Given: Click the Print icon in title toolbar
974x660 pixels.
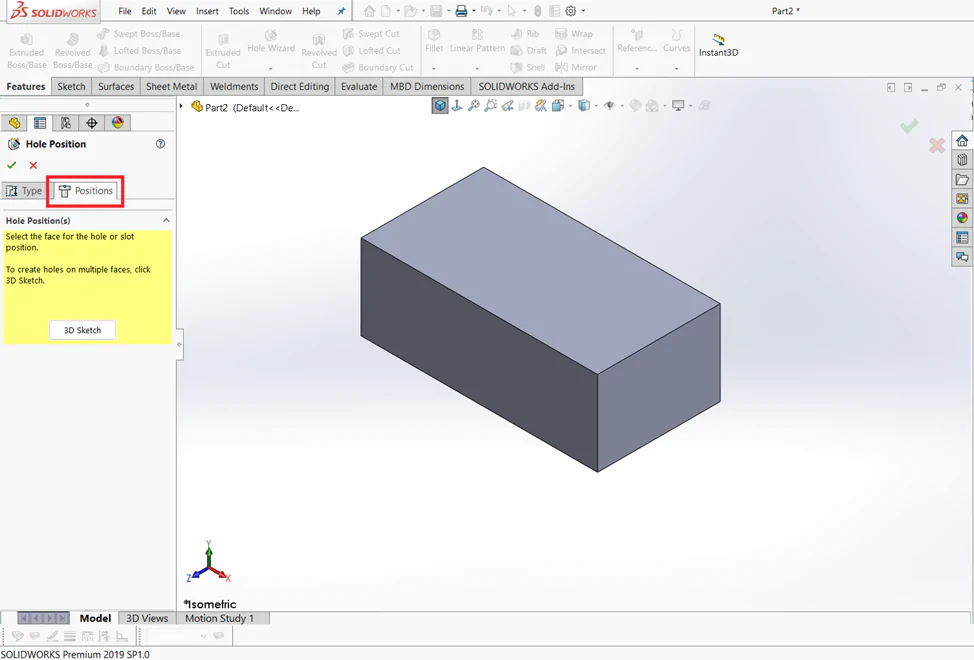Looking at the screenshot, I should 461,11.
